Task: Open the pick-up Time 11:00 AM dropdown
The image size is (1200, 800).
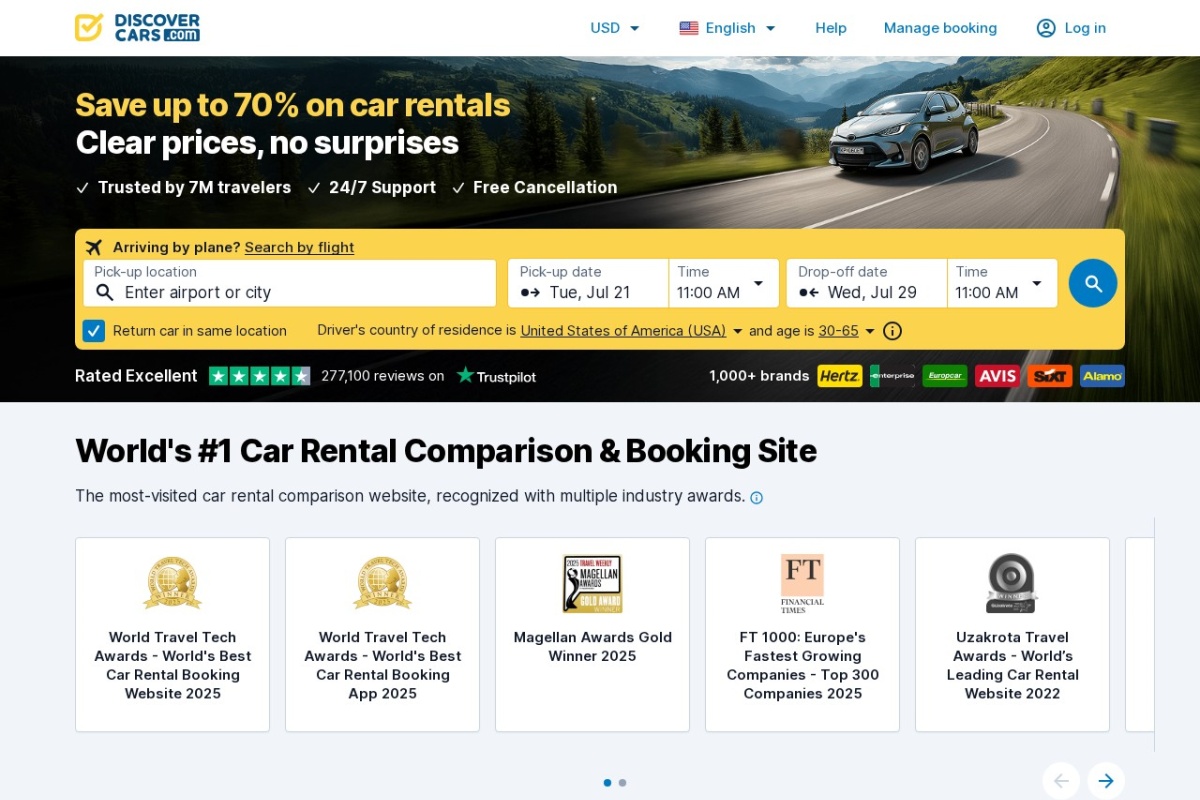Action: coord(723,283)
